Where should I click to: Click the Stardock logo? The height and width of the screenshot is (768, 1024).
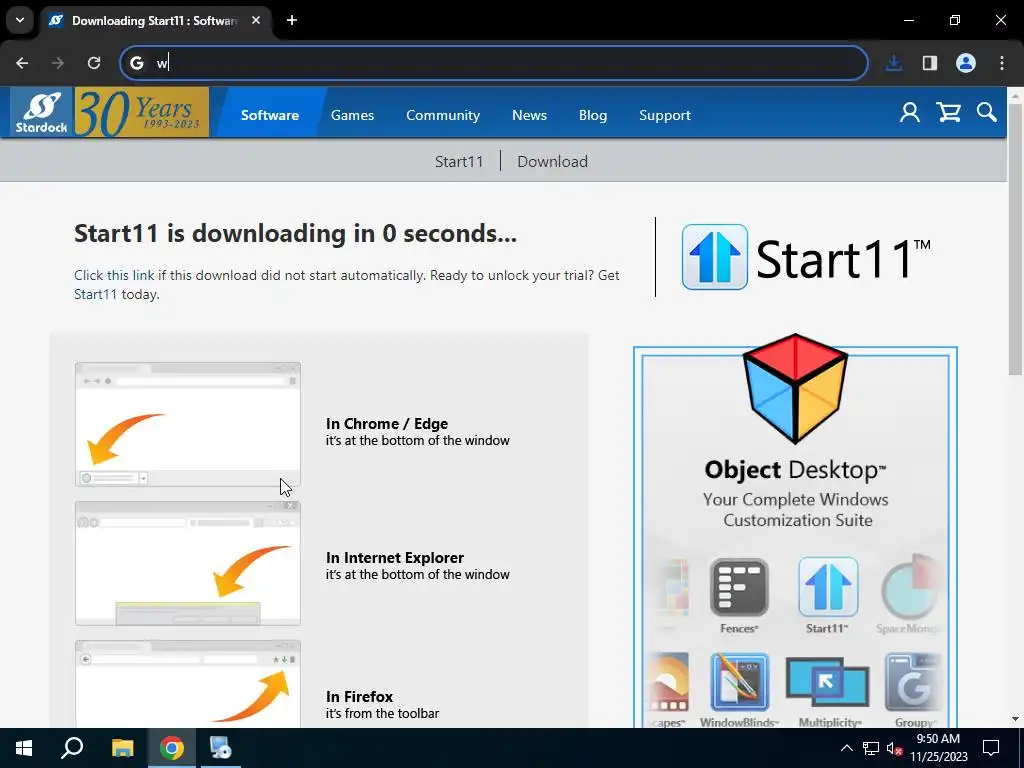click(42, 112)
